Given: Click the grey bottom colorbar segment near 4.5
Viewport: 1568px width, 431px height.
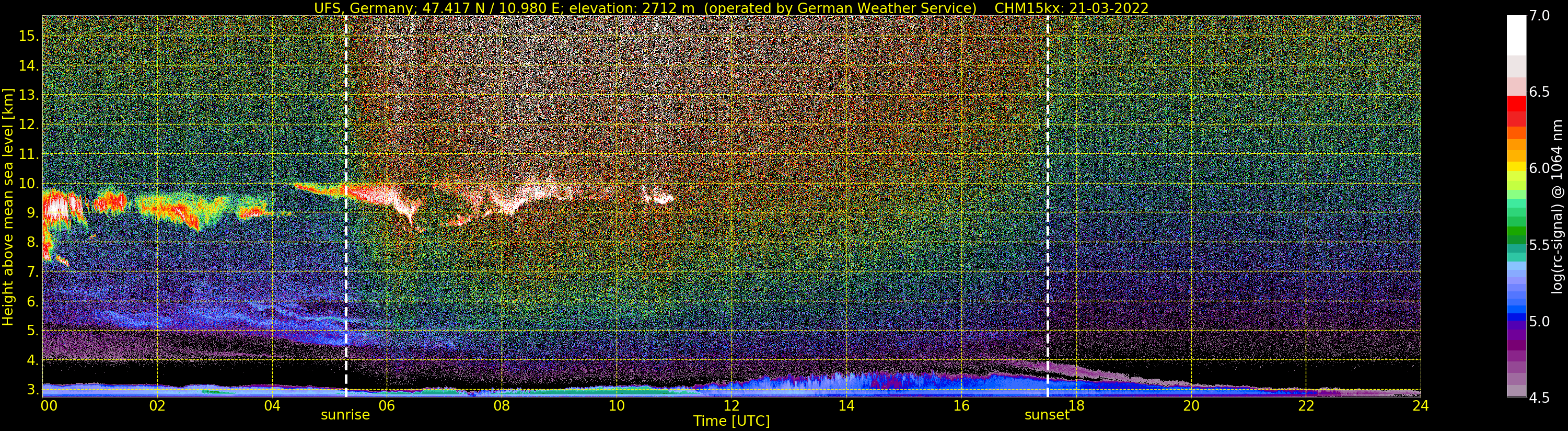Looking at the screenshot, I should (1516, 391).
